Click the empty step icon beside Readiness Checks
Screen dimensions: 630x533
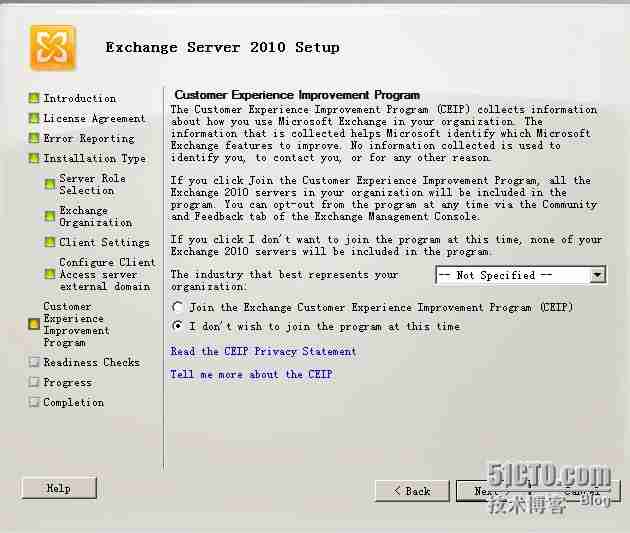coord(34,362)
